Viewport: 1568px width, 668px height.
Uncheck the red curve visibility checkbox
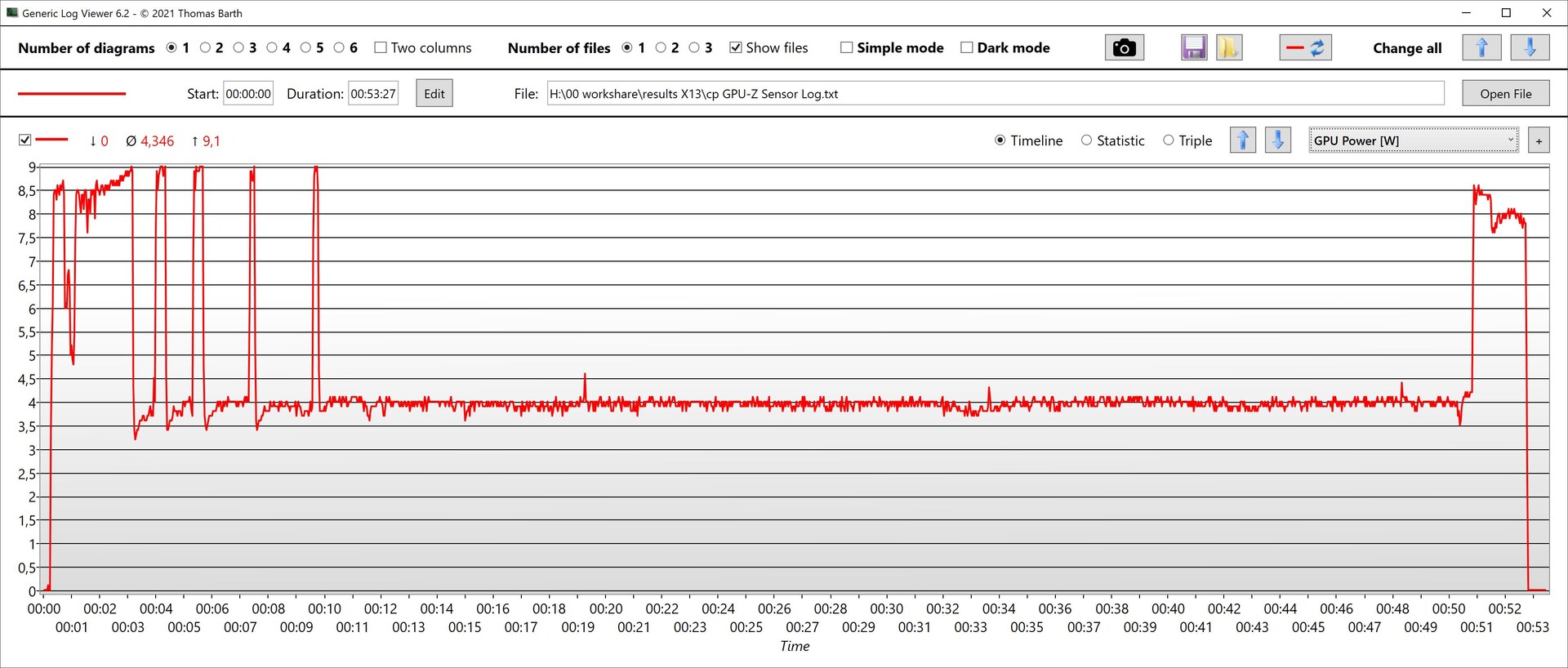pyautogui.click(x=25, y=140)
